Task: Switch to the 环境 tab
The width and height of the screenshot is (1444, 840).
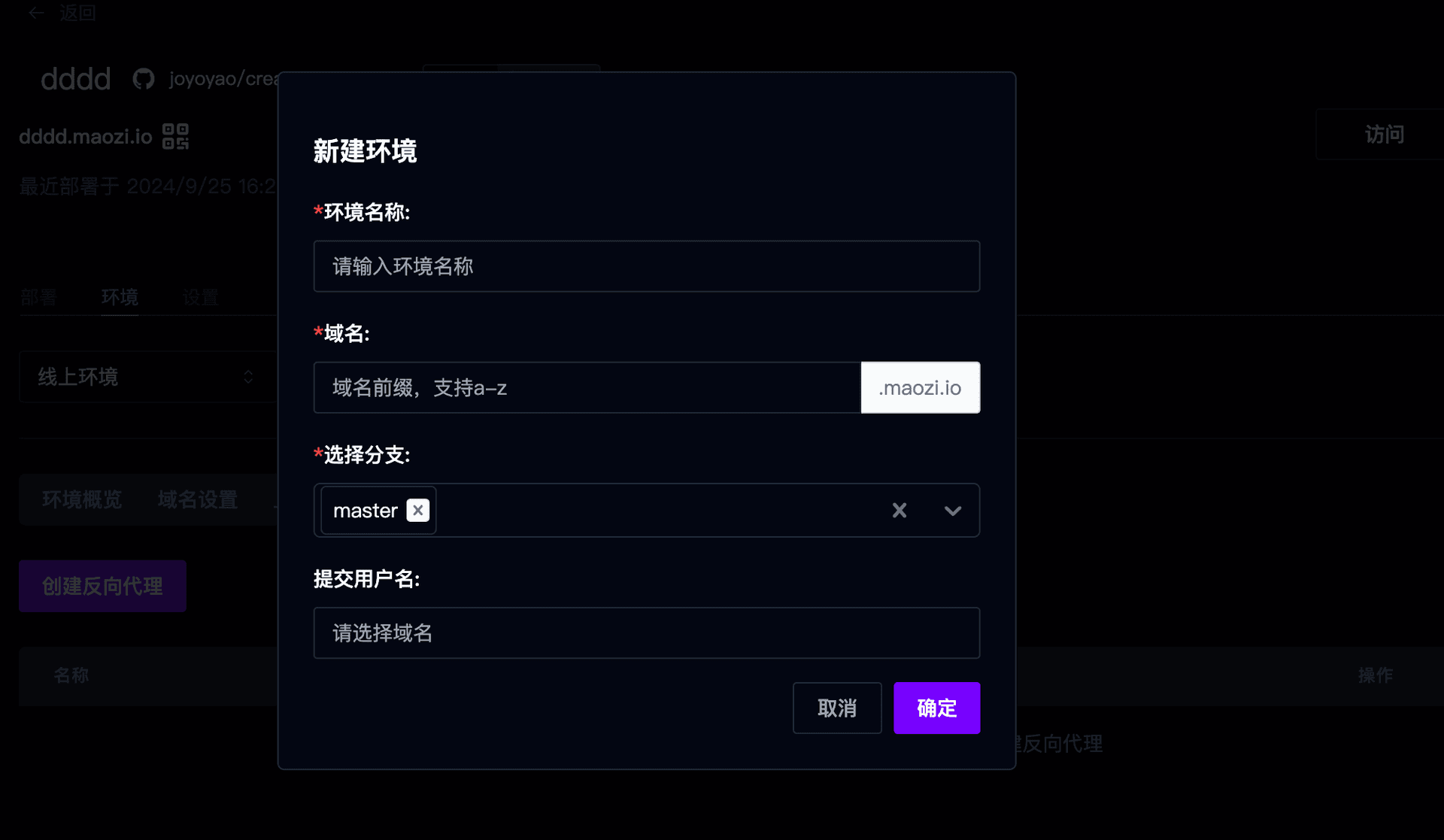Action: click(x=120, y=298)
